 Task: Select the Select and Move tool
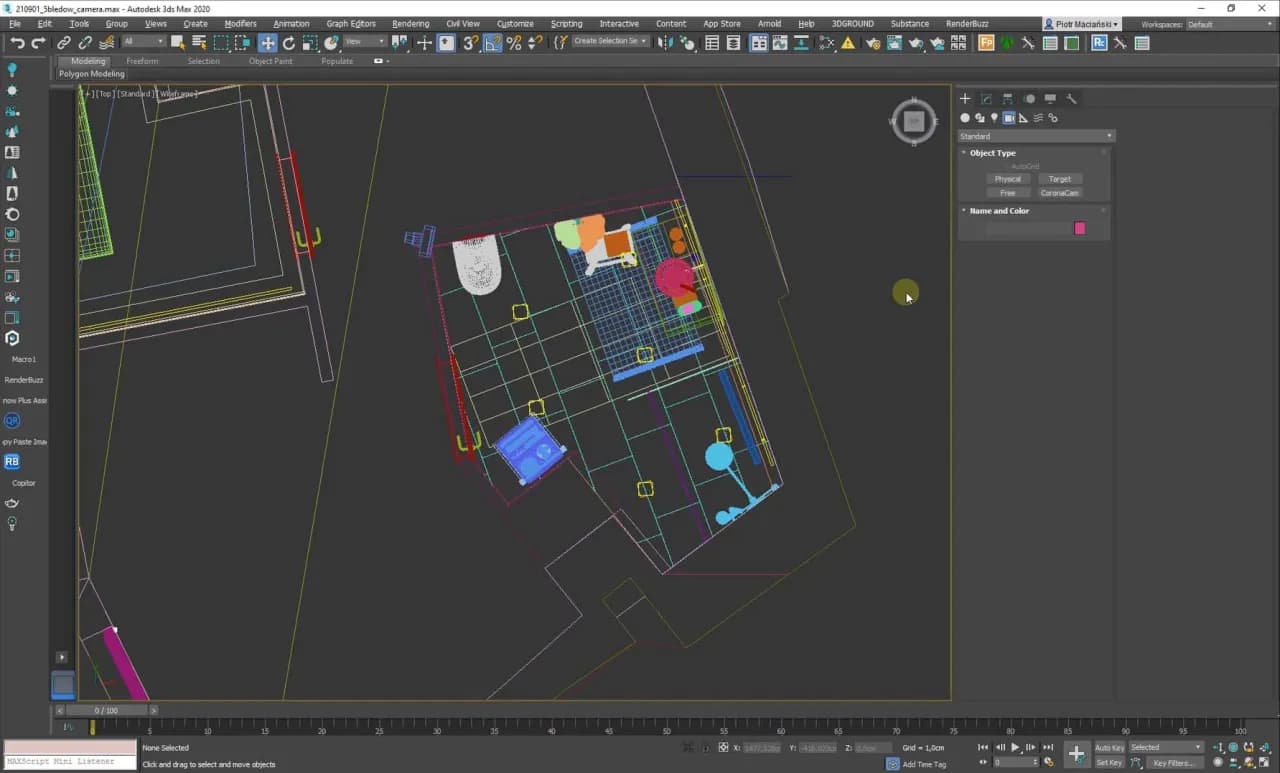pyautogui.click(x=267, y=43)
